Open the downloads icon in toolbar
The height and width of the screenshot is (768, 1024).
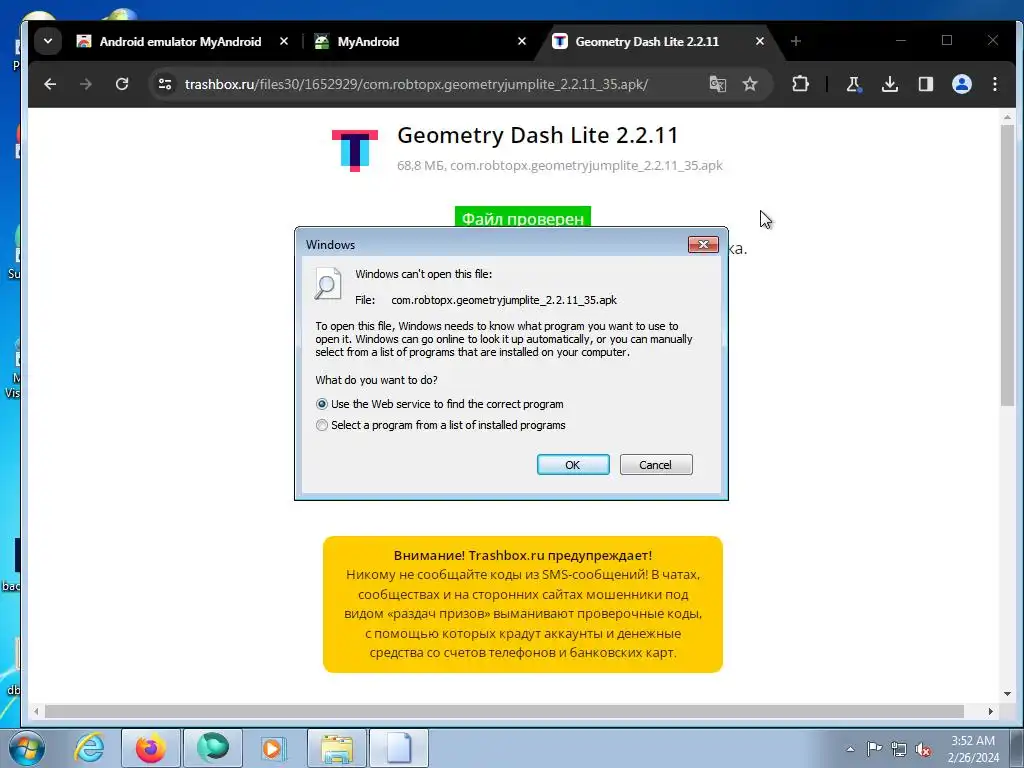pos(889,84)
